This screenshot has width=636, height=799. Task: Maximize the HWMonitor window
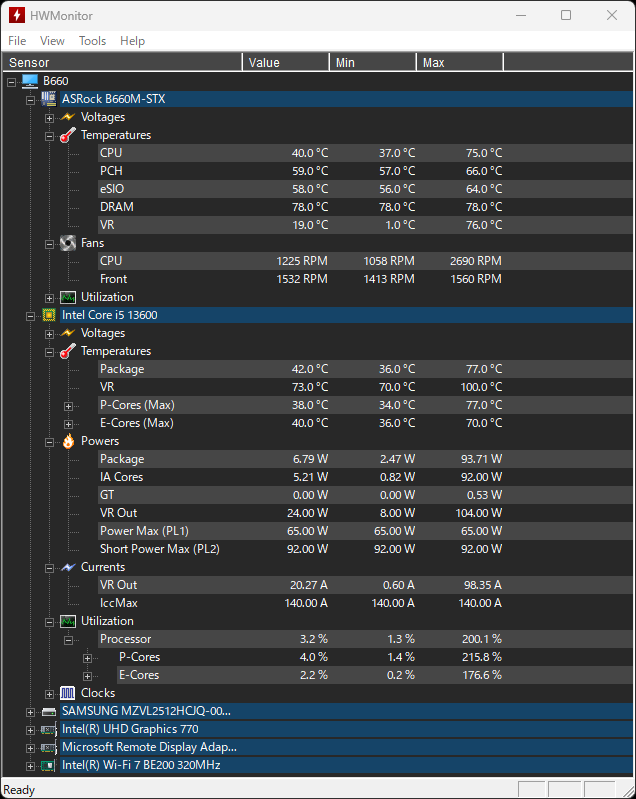(x=566, y=15)
